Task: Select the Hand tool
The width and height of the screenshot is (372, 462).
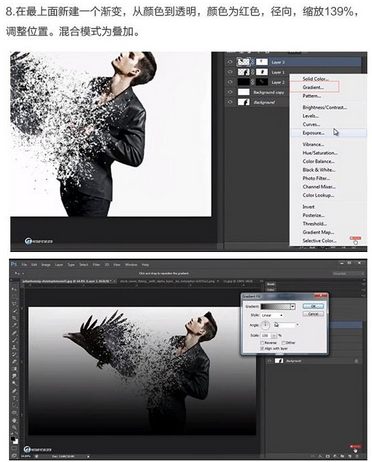Action: click(14, 420)
